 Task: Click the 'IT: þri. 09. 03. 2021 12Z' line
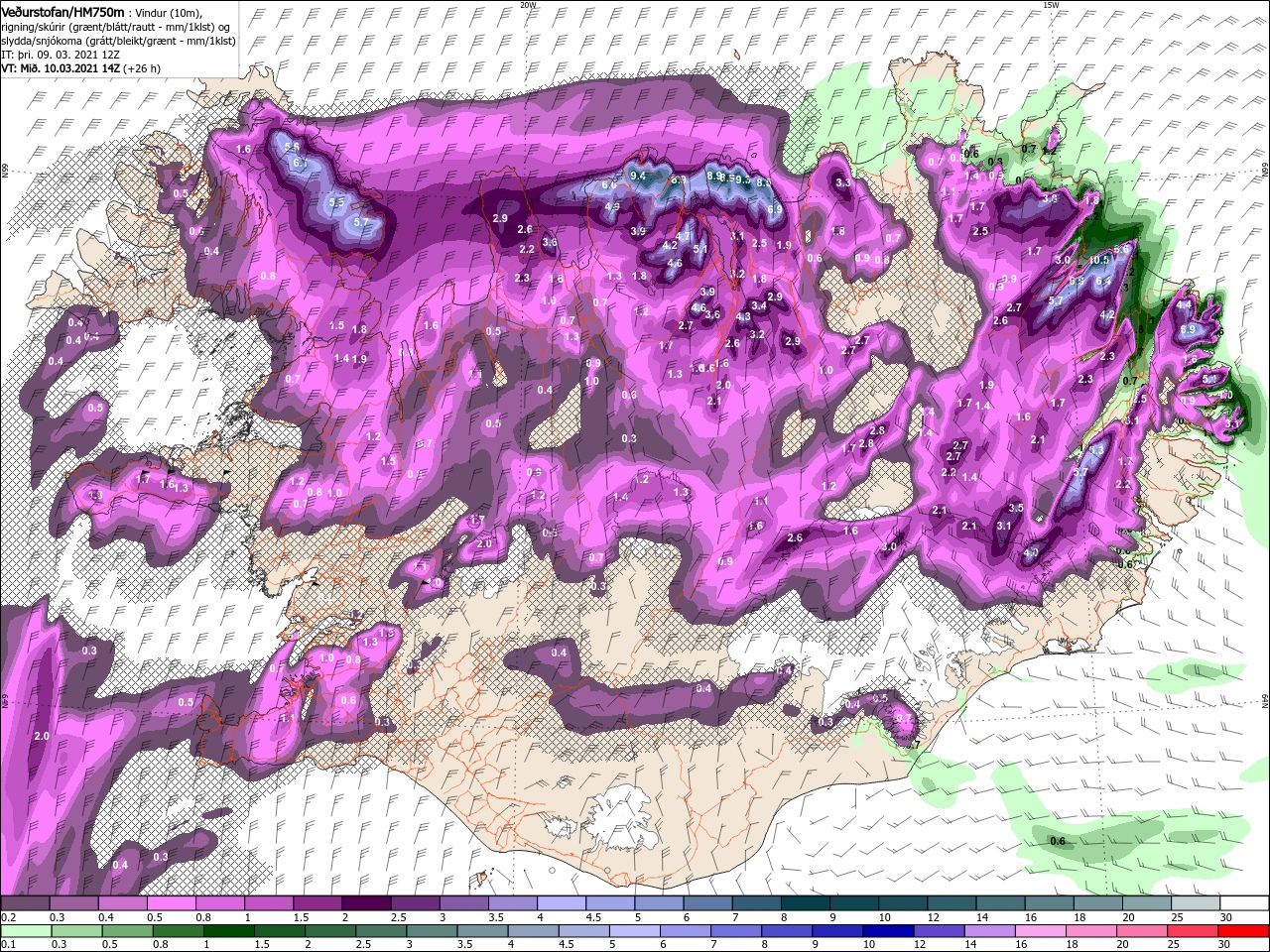61,54
